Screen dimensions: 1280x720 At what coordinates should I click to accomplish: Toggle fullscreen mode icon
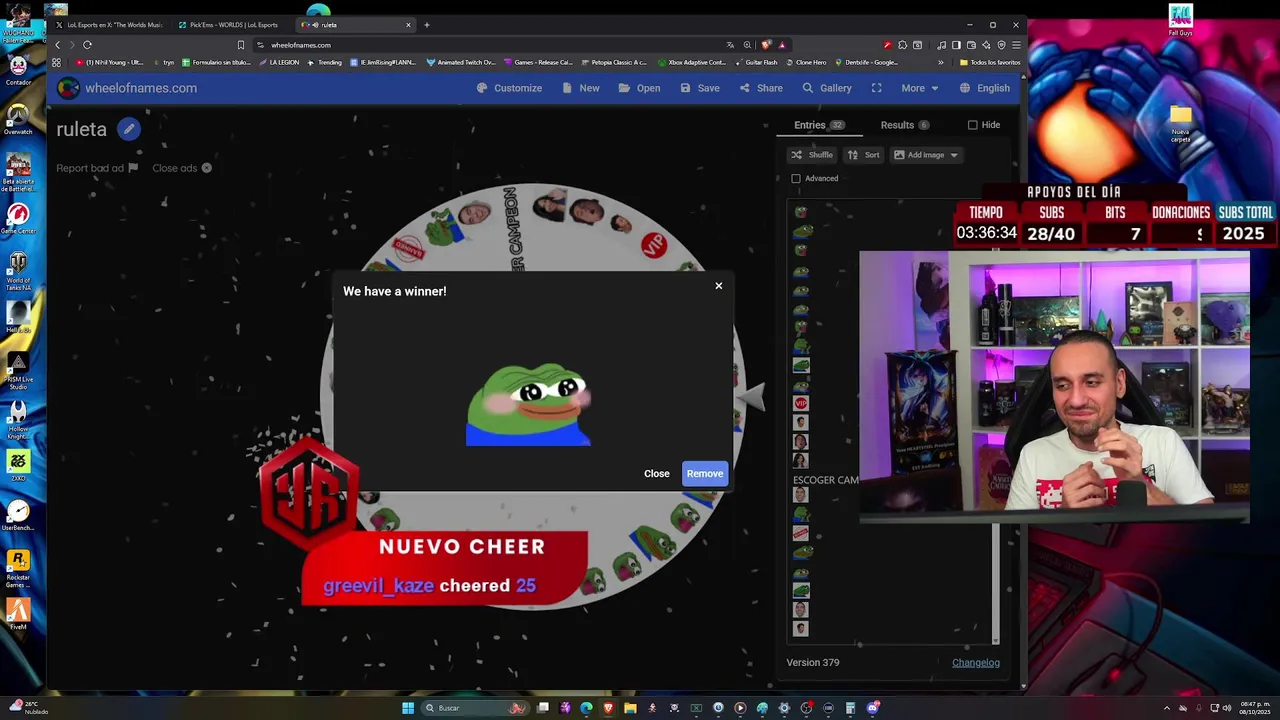coord(877,88)
